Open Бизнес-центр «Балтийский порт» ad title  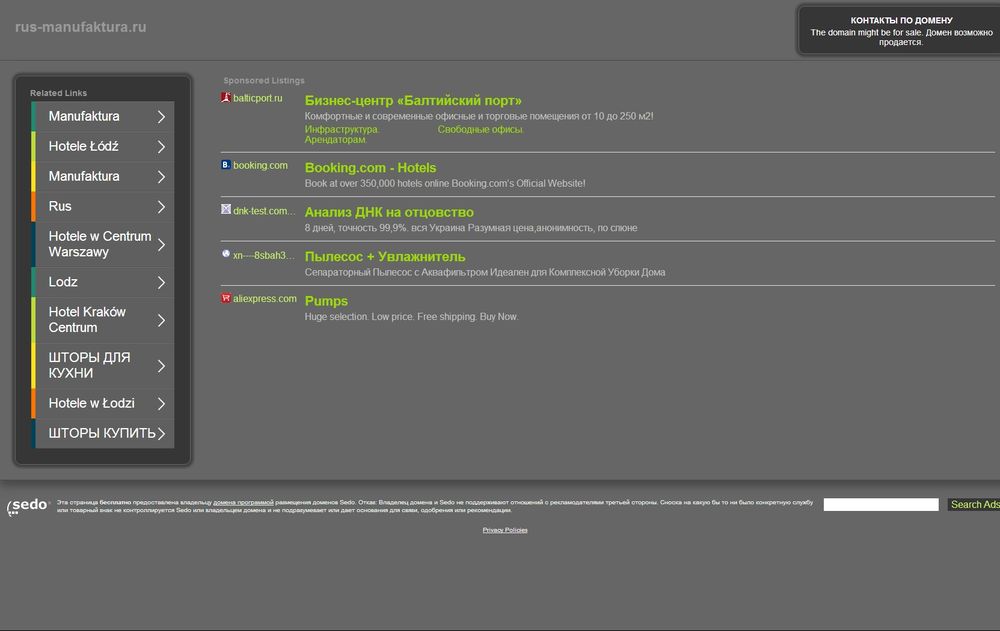[x=413, y=100]
